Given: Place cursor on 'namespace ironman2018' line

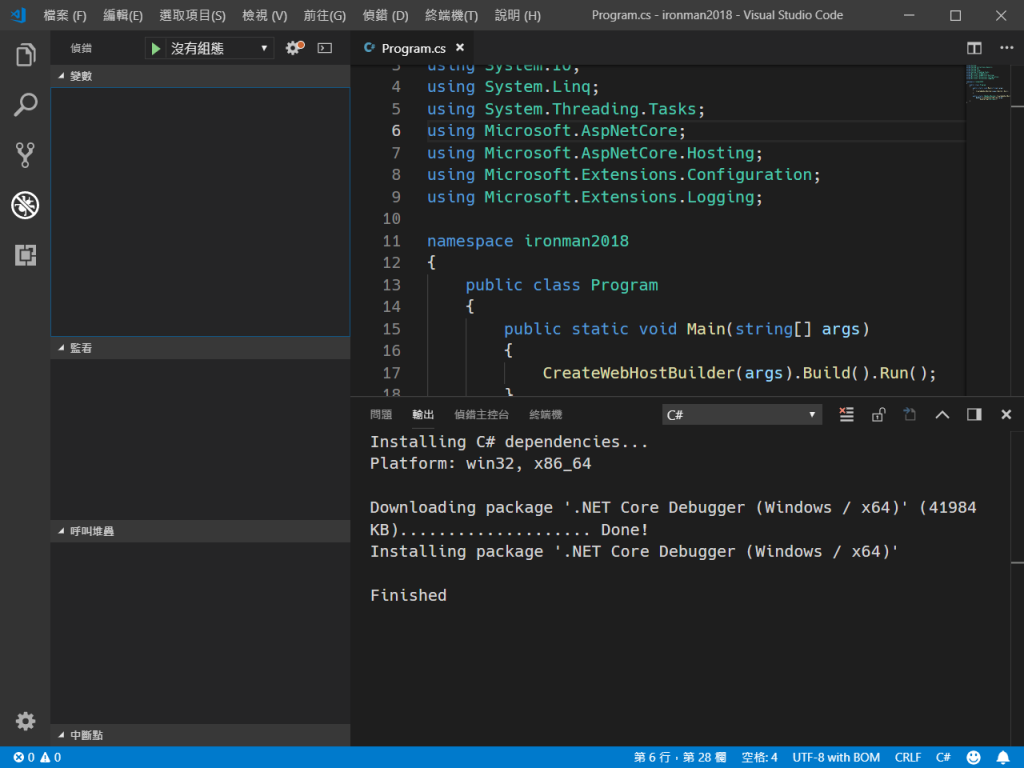Looking at the screenshot, I should coord(528,241).
